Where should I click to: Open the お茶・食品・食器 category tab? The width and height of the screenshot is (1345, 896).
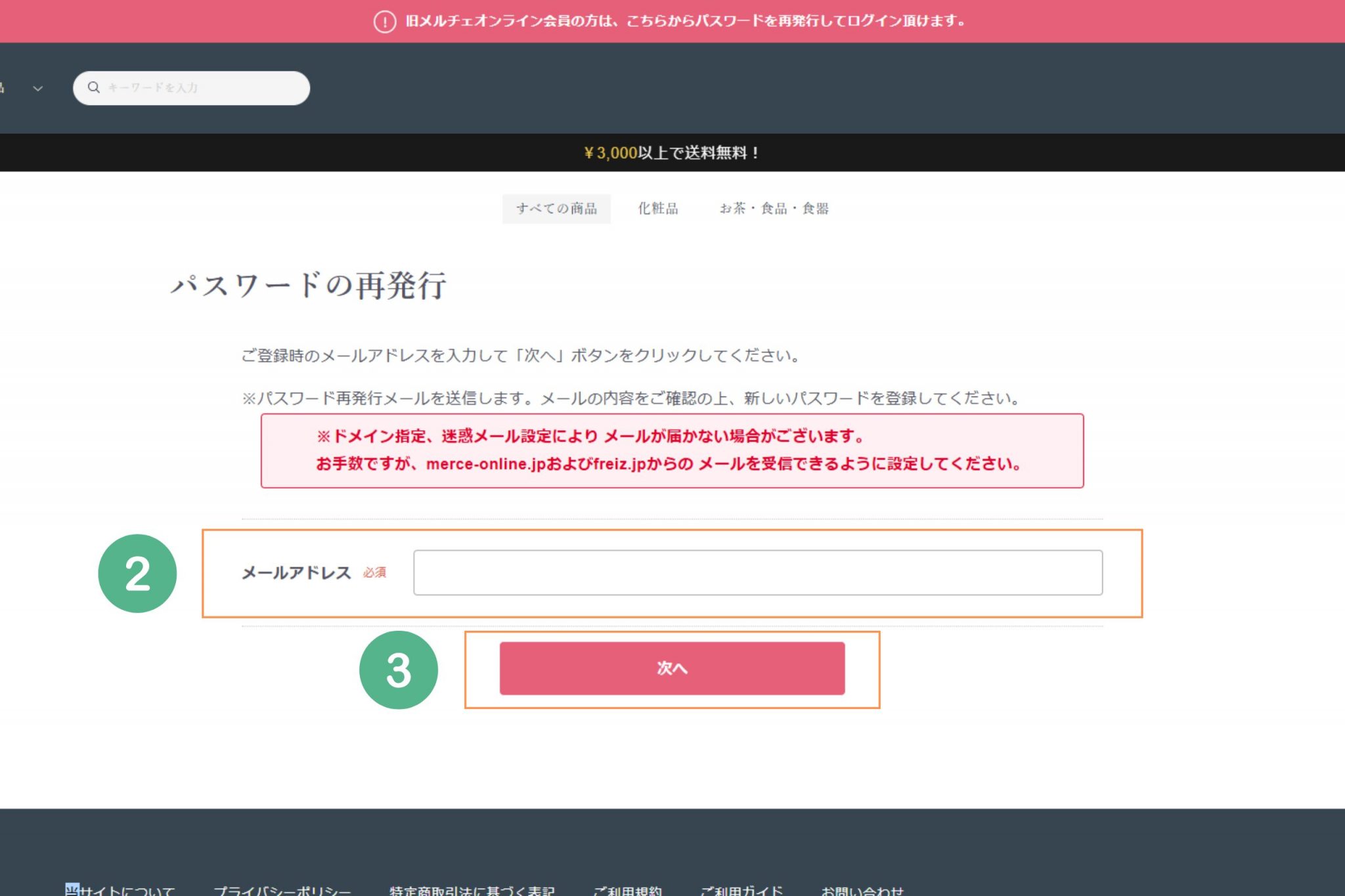pos(774,209)
